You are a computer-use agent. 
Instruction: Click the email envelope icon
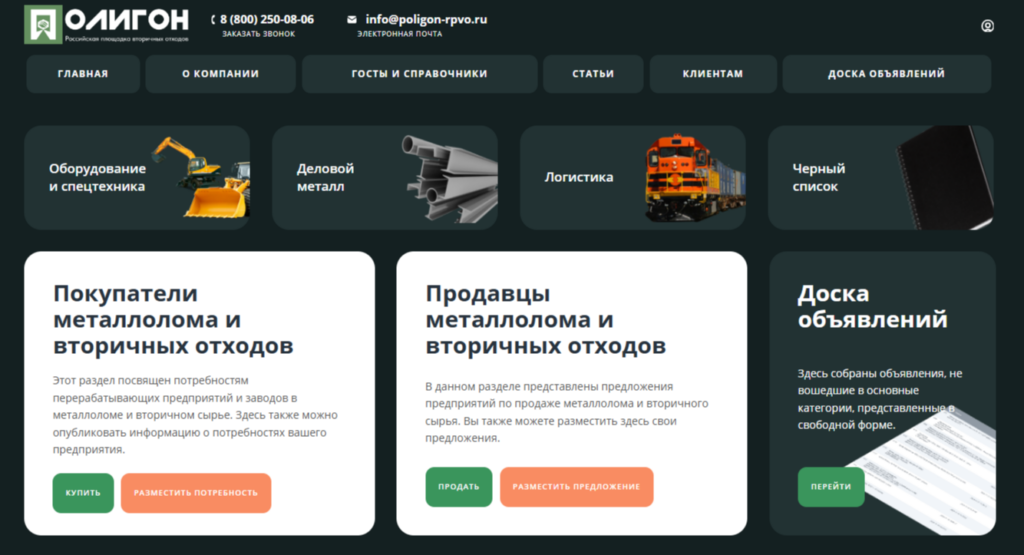(x=351, y=20)
